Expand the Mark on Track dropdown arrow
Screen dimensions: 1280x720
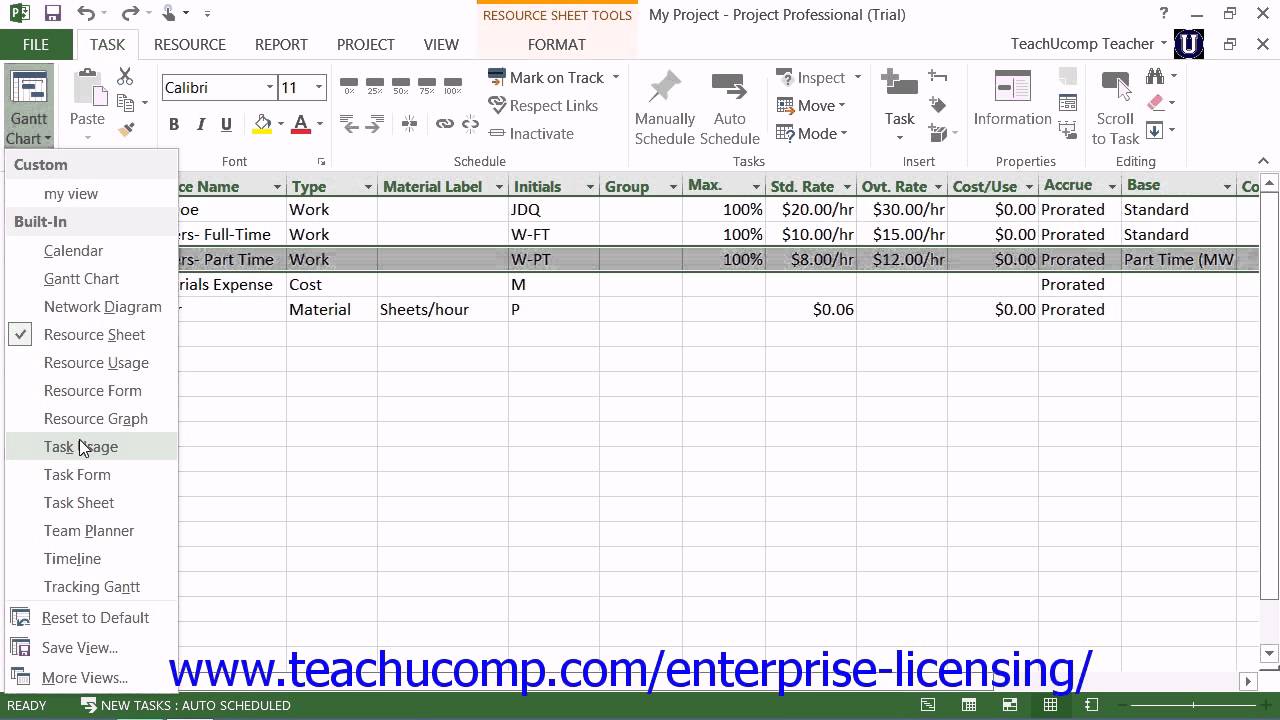tap(616, 78)
